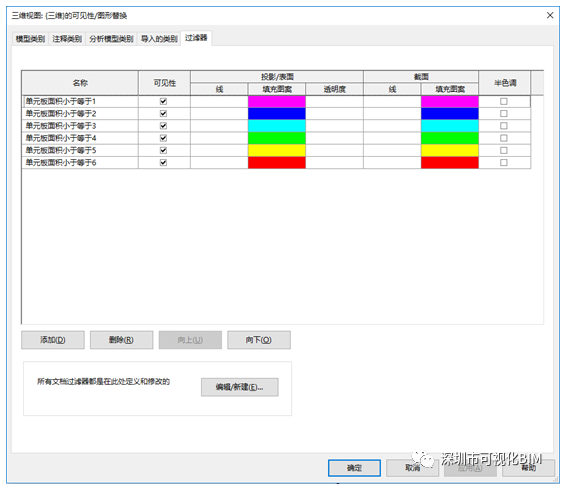Click the 帮助 button
Viewport: 566px width, 488px height.
tap(528, 468)
